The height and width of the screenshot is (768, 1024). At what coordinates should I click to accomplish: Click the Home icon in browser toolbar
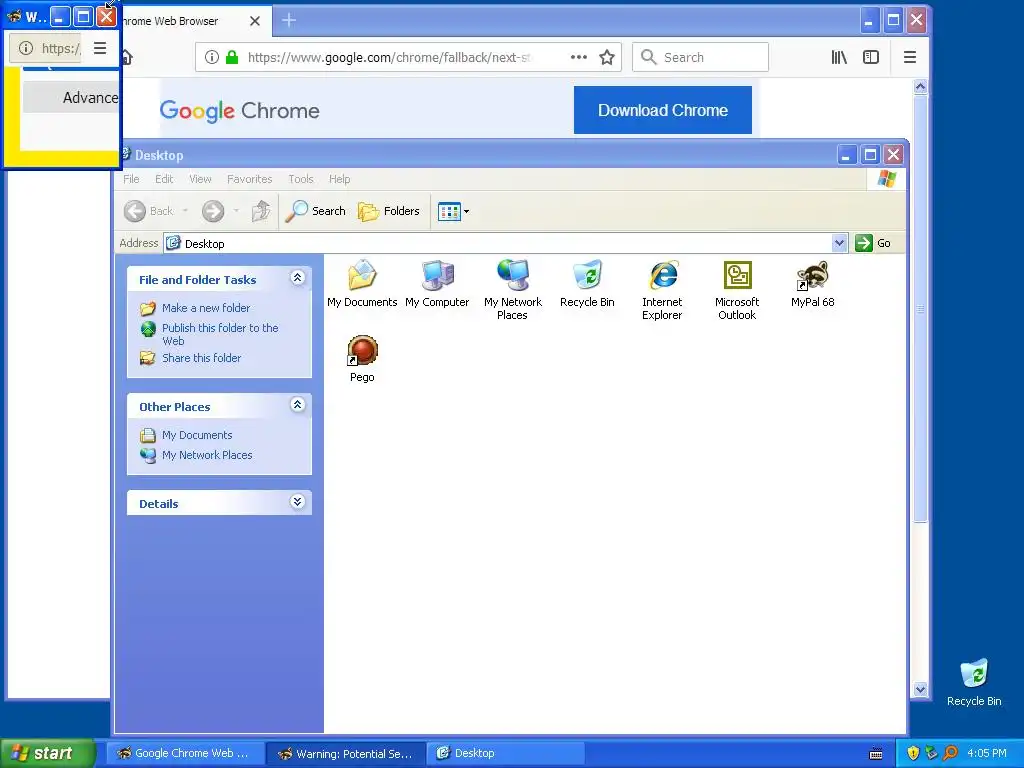point(127,57)
